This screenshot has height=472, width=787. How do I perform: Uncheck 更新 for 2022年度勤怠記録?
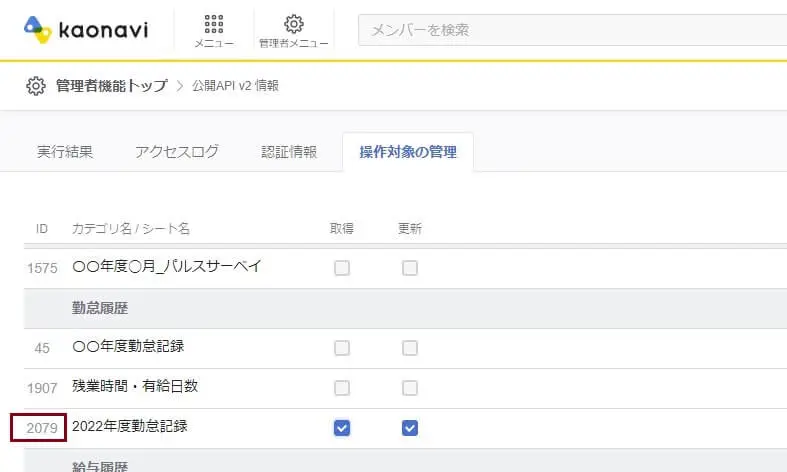410,428
